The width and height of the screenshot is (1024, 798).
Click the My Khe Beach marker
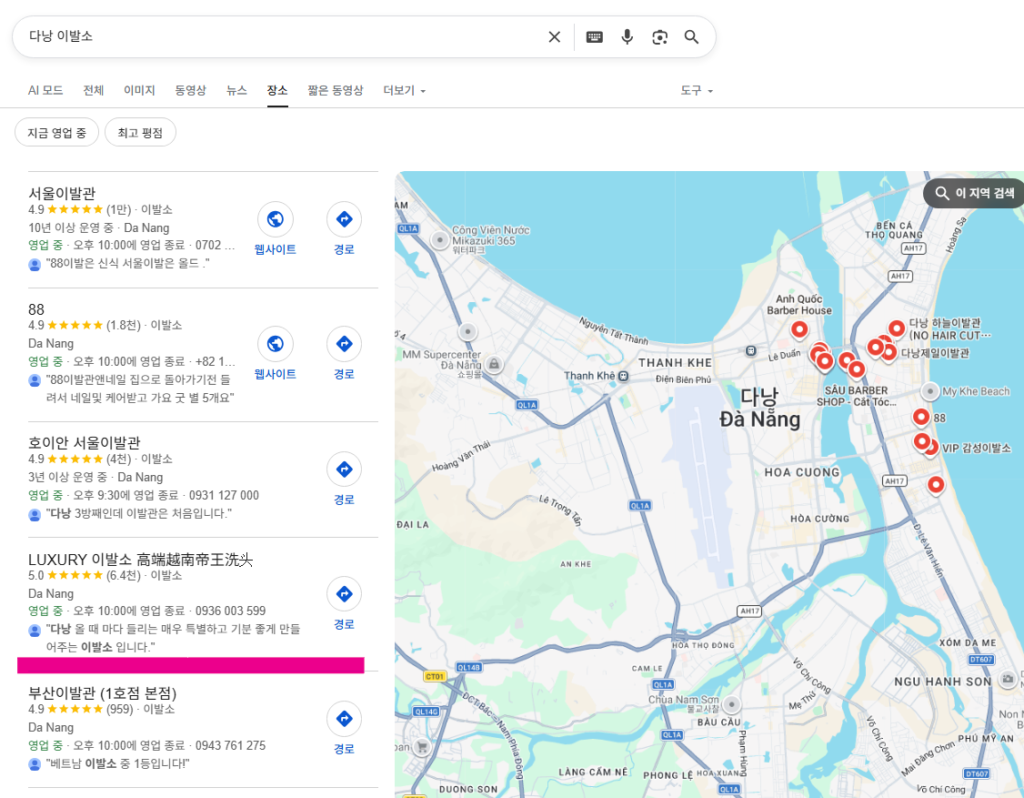point(929,391)
